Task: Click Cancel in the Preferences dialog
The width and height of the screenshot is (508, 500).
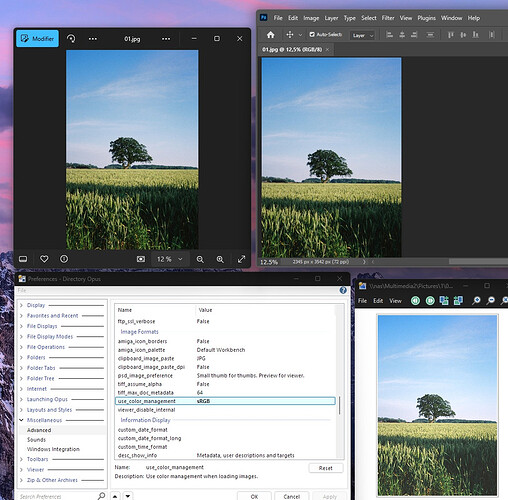Action: pyautogui.click(x=292, y=496)
